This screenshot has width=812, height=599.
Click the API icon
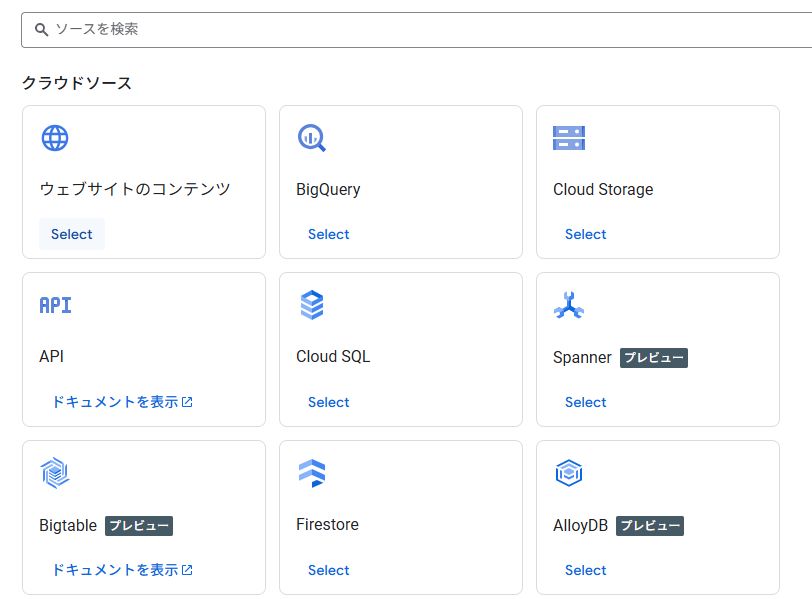click(x=55, y=305)
